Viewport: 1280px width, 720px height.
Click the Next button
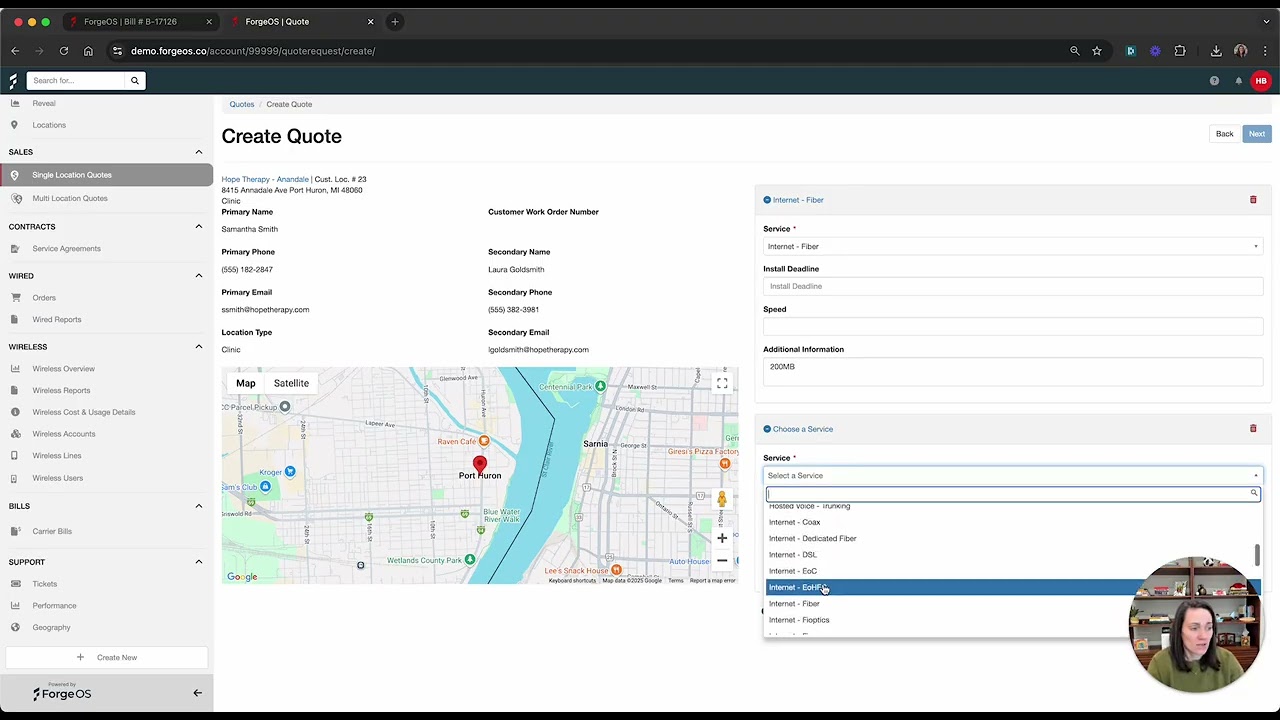tap(1257, 134)
